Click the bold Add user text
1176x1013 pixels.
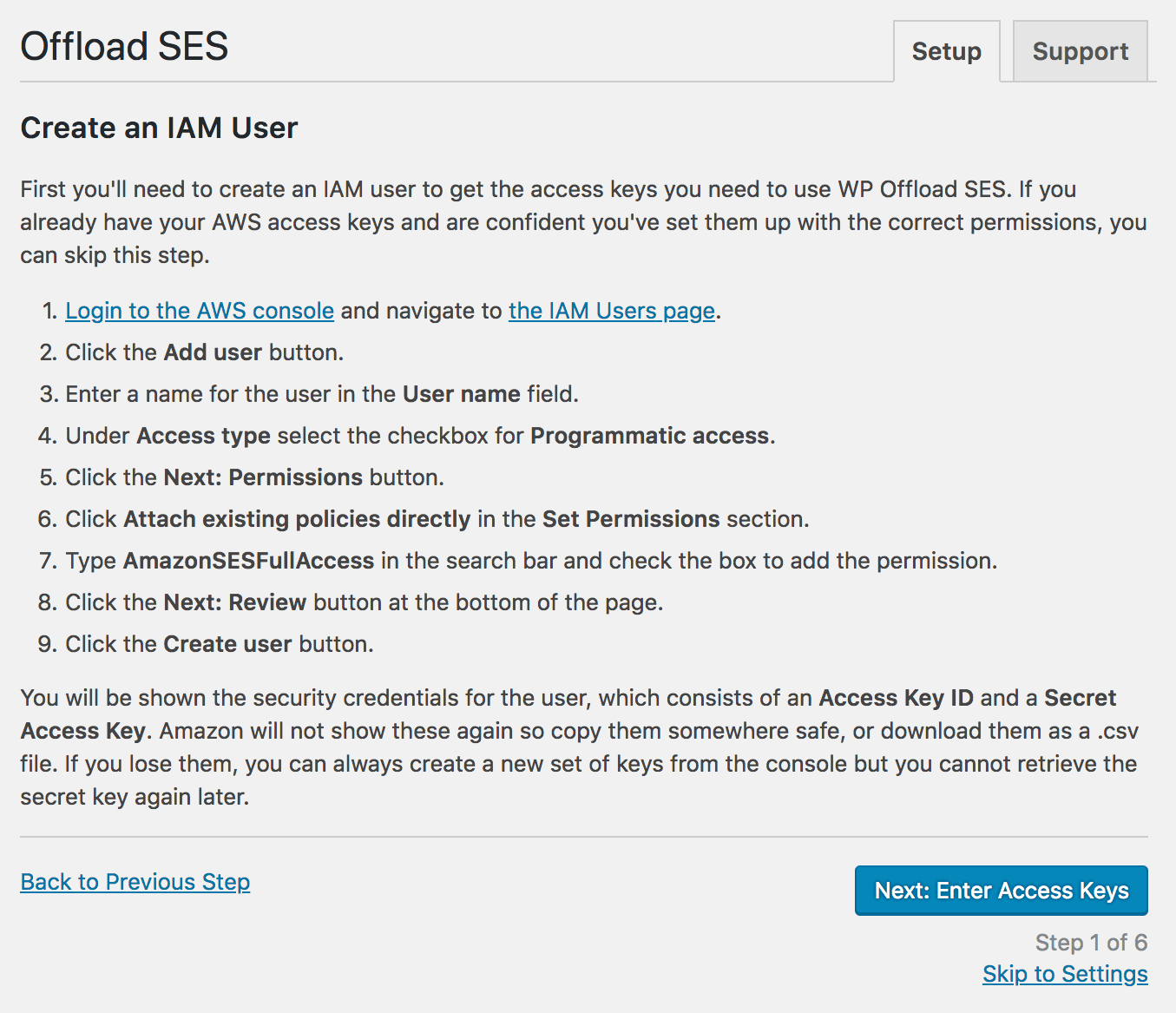click(x=213, y=352)
